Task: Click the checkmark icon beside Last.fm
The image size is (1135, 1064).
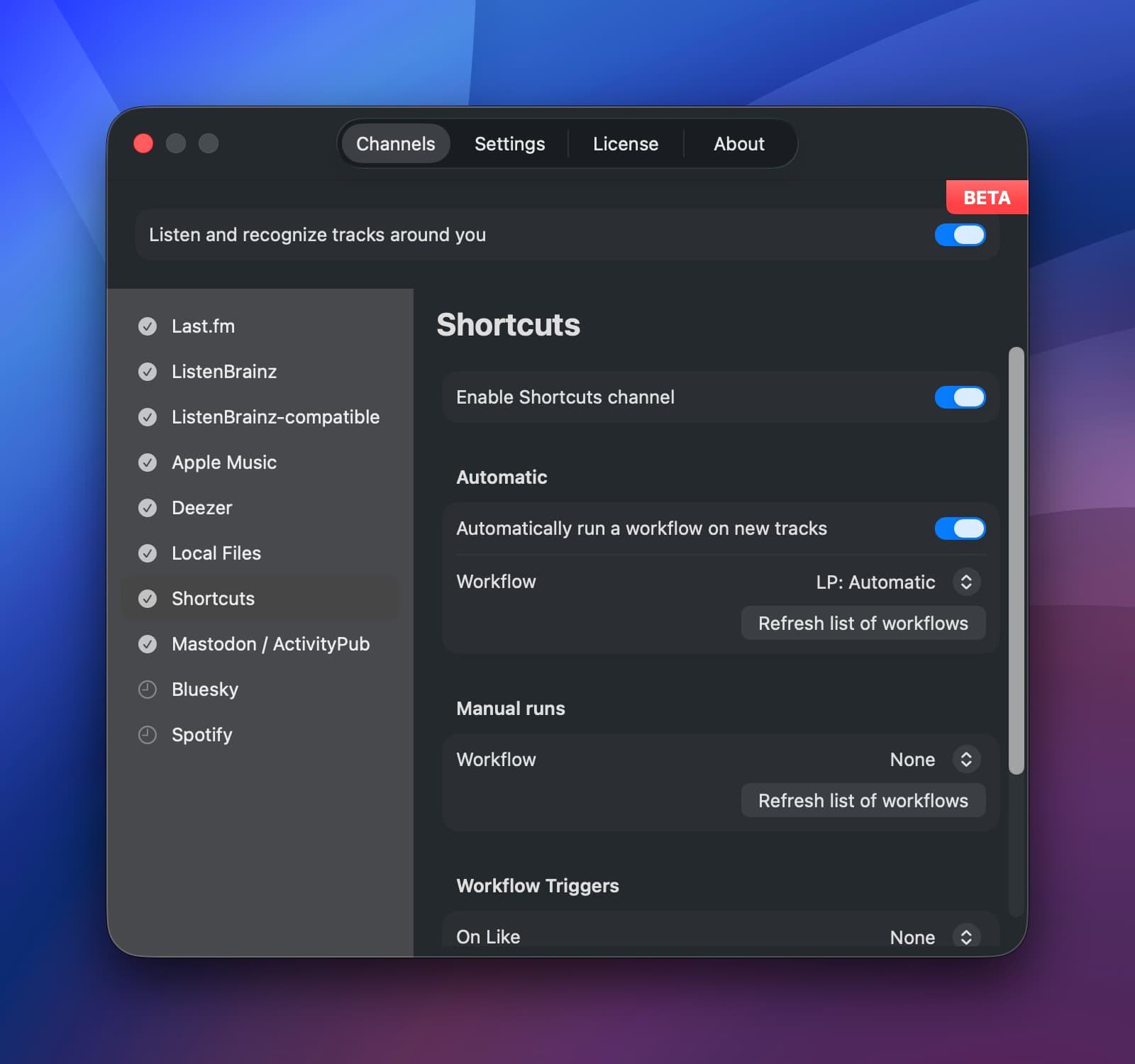Action: coord(148,326)
